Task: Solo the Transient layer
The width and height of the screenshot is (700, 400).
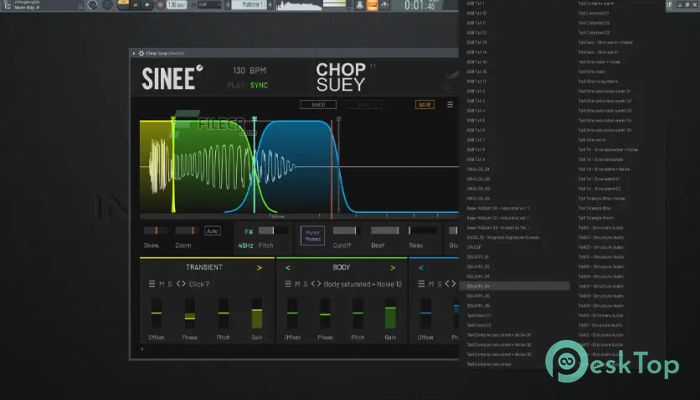Action: 170,284
